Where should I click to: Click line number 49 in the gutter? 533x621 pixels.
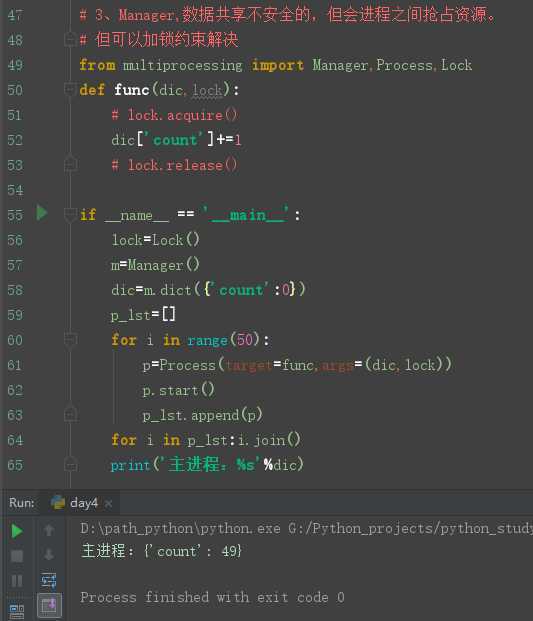(15, 65)
